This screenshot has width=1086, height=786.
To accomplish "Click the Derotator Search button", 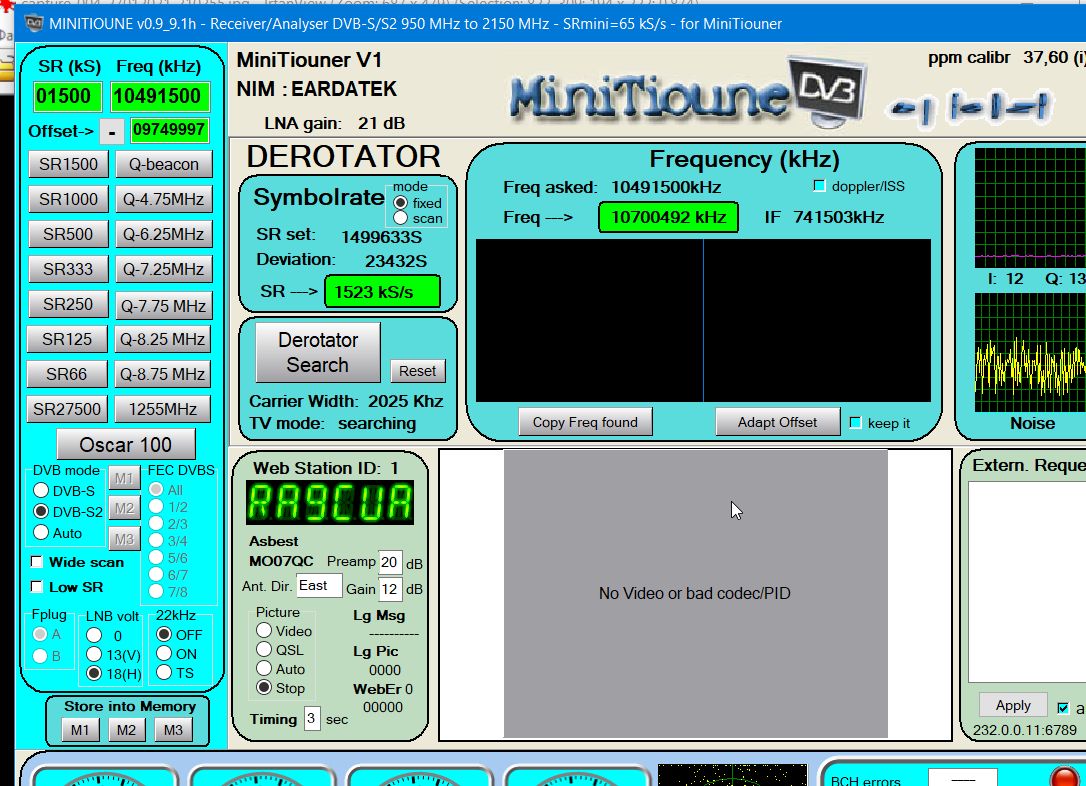I will pos(318,352).
